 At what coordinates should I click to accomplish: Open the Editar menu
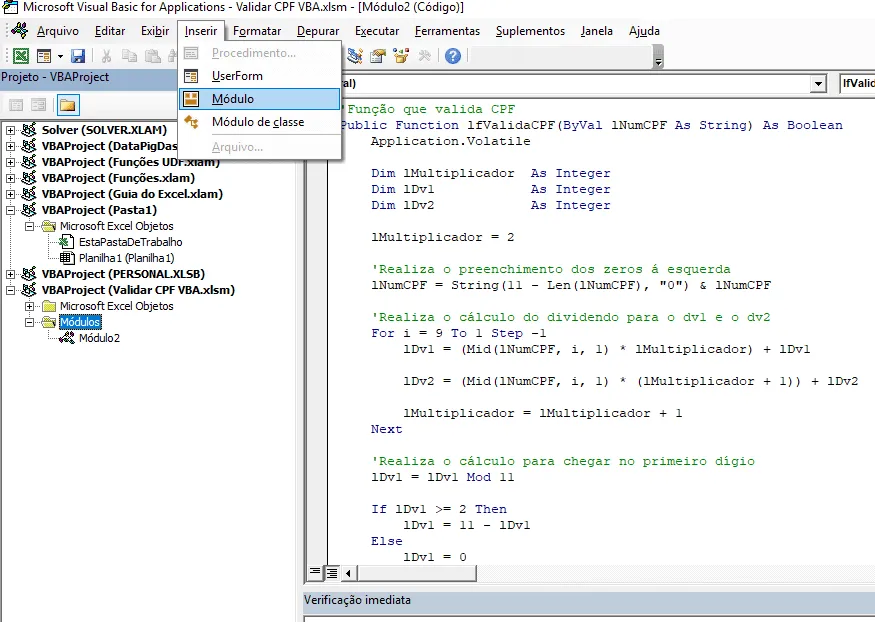(110, 31)
